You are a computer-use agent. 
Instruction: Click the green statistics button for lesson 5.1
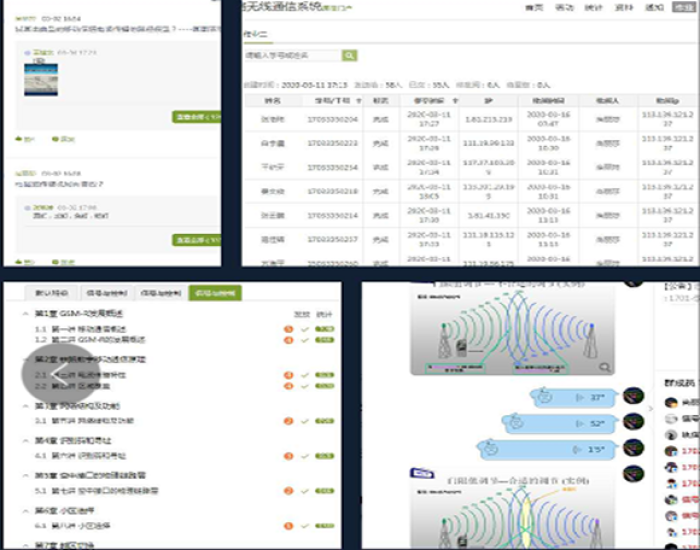click(323, 491)
